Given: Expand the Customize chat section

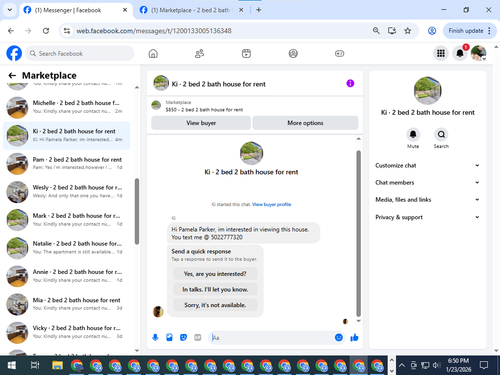Looking at the screenshot, I should point(427,165).
